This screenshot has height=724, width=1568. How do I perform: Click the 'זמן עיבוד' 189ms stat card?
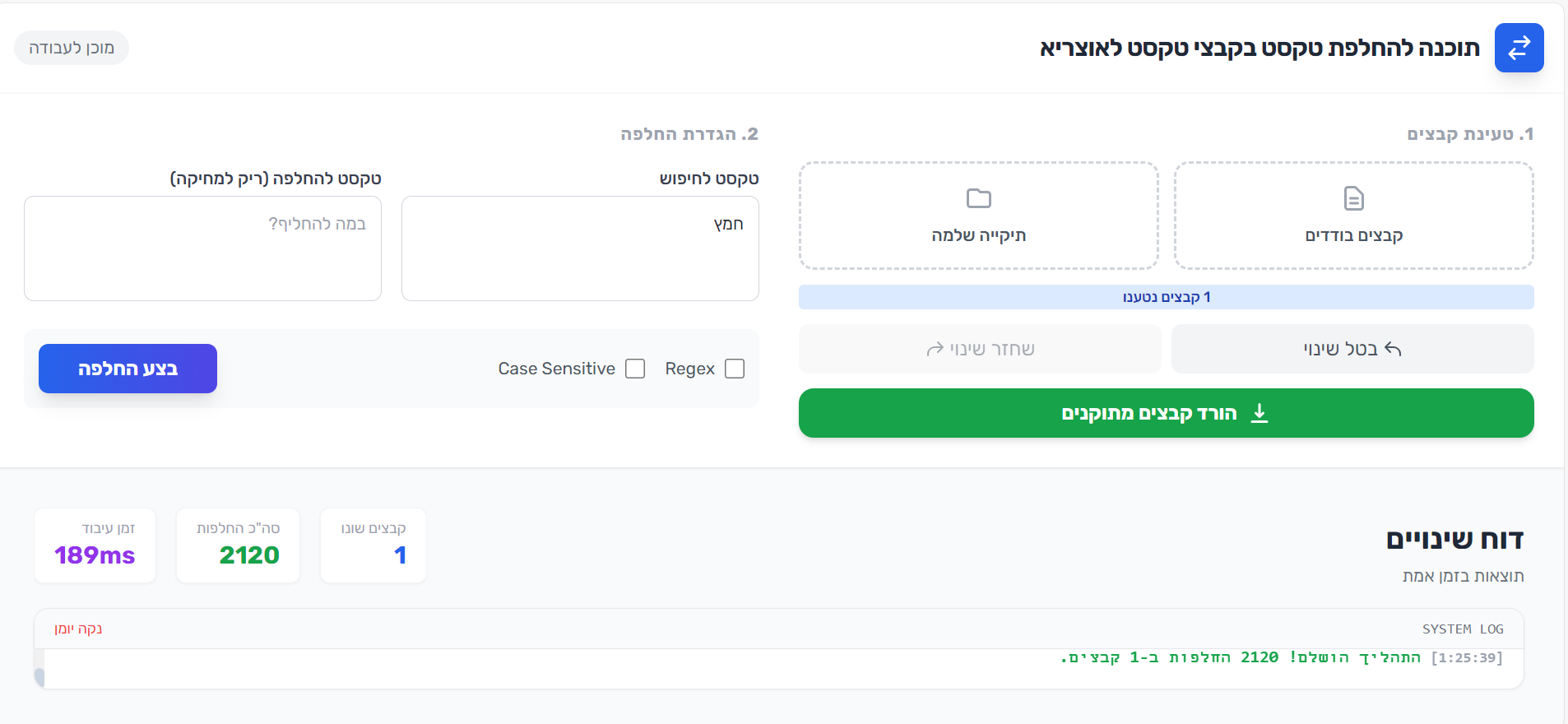pyautogui.click(x=95, y=545)
